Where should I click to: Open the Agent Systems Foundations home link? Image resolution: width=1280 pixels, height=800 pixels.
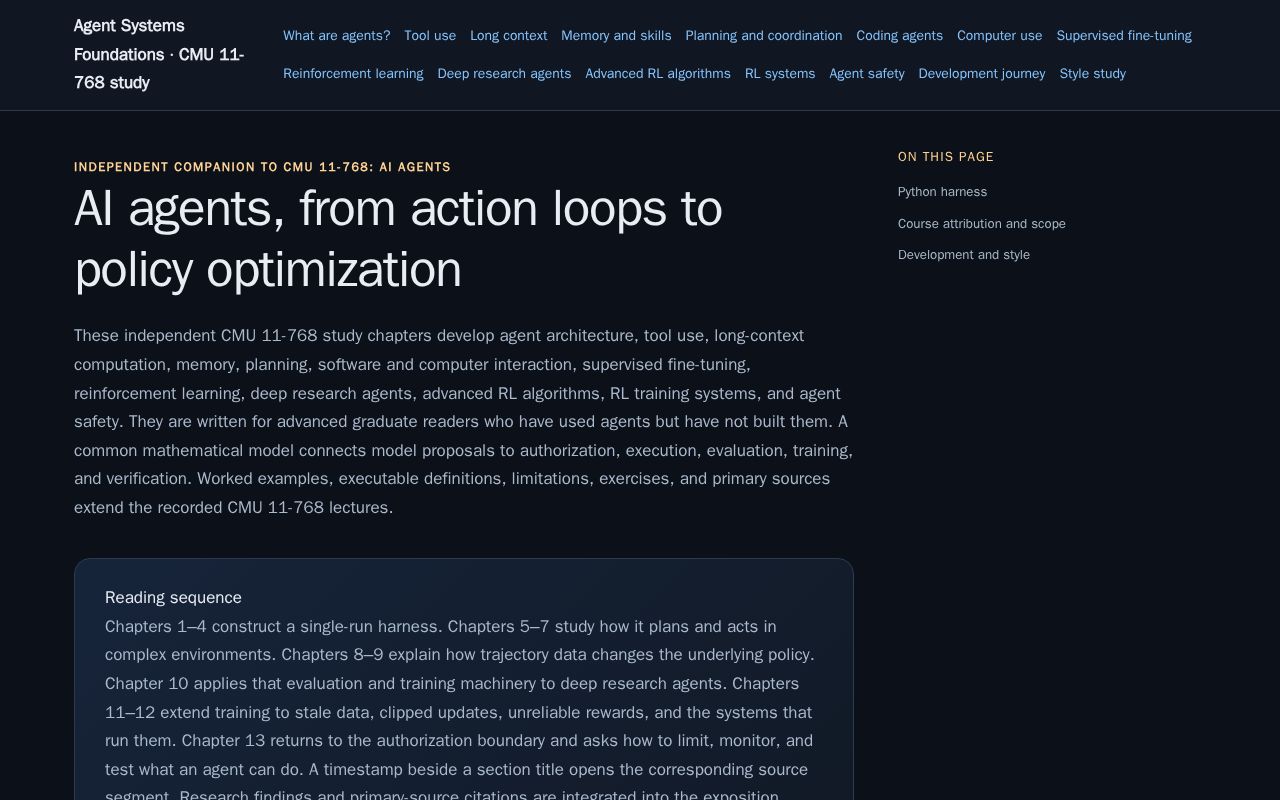159,54
